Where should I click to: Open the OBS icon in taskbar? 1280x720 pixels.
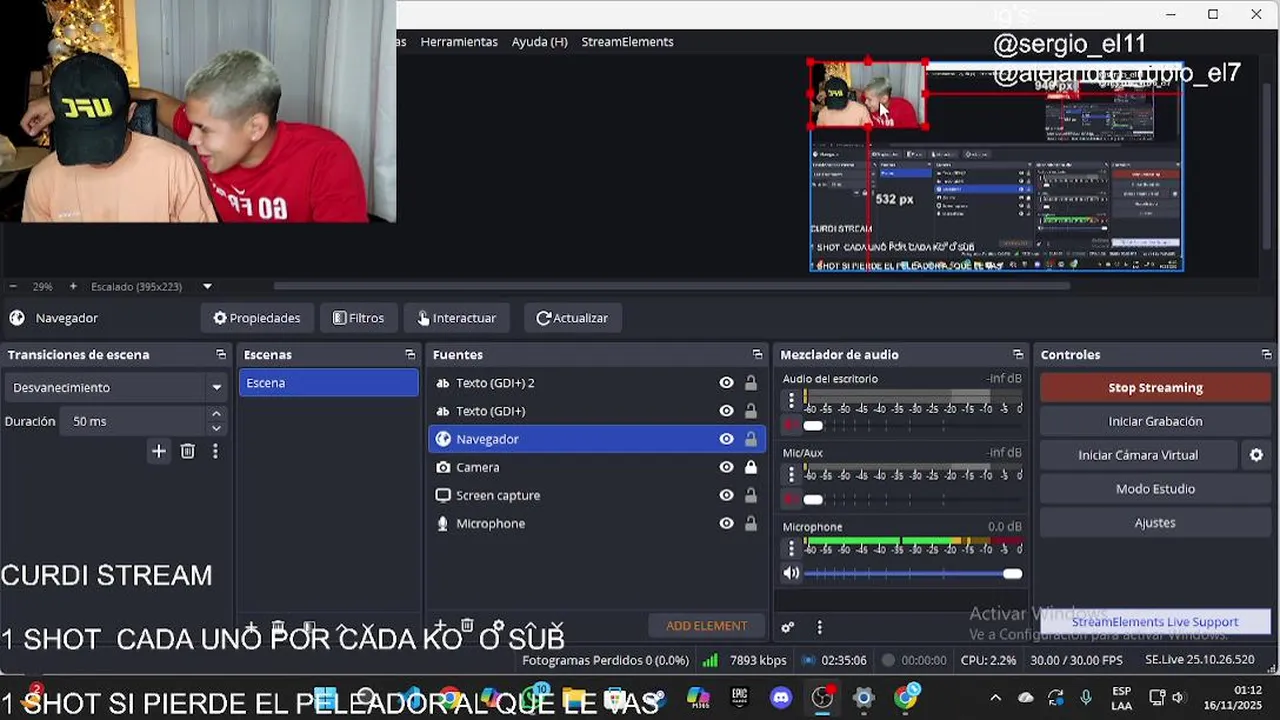[822, 698]
